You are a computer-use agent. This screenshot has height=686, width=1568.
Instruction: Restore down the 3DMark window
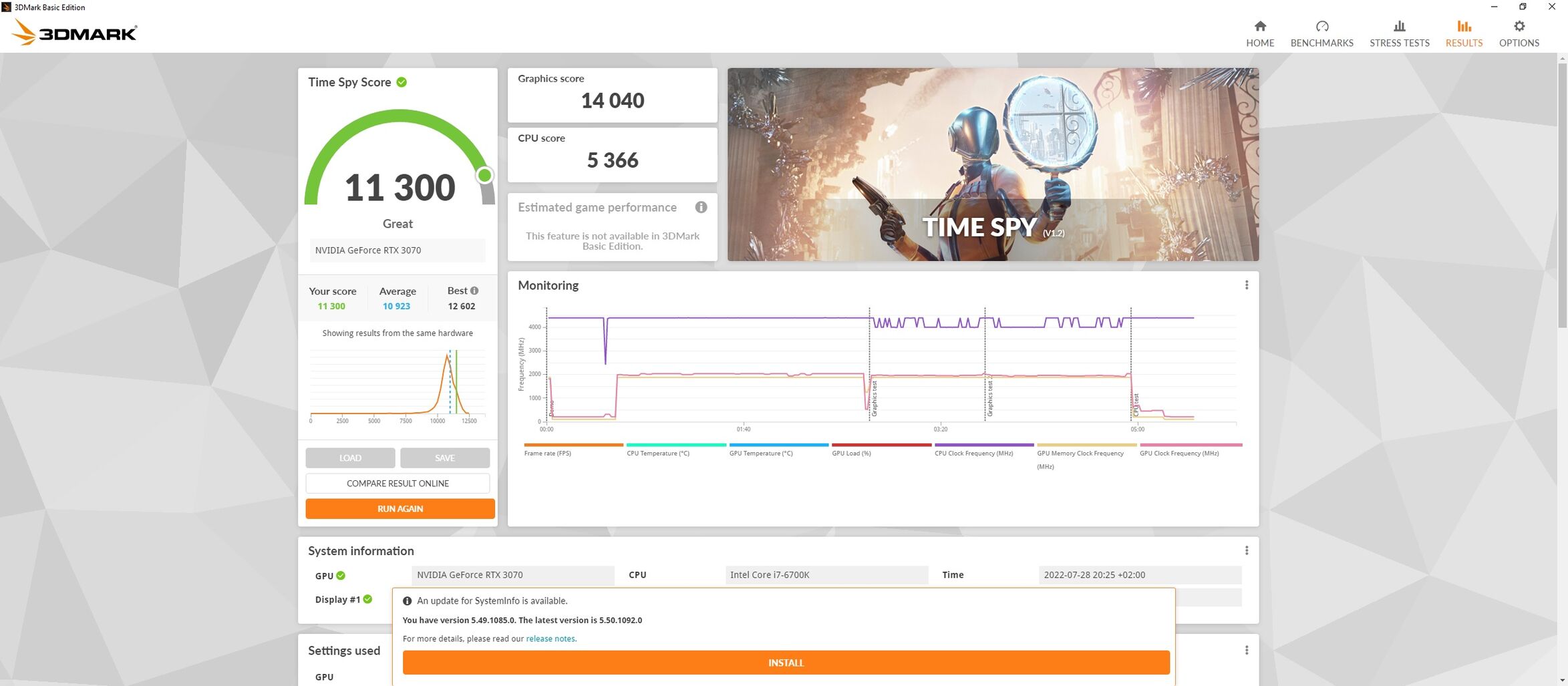point(1523,7)
